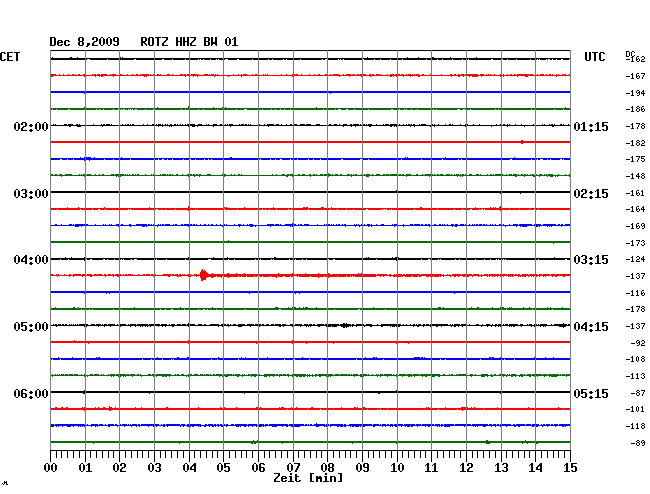The width and height of the screenshot is (650, 494).
Task: Click the Zeit [min] axis title
Action: coord(308,478)
